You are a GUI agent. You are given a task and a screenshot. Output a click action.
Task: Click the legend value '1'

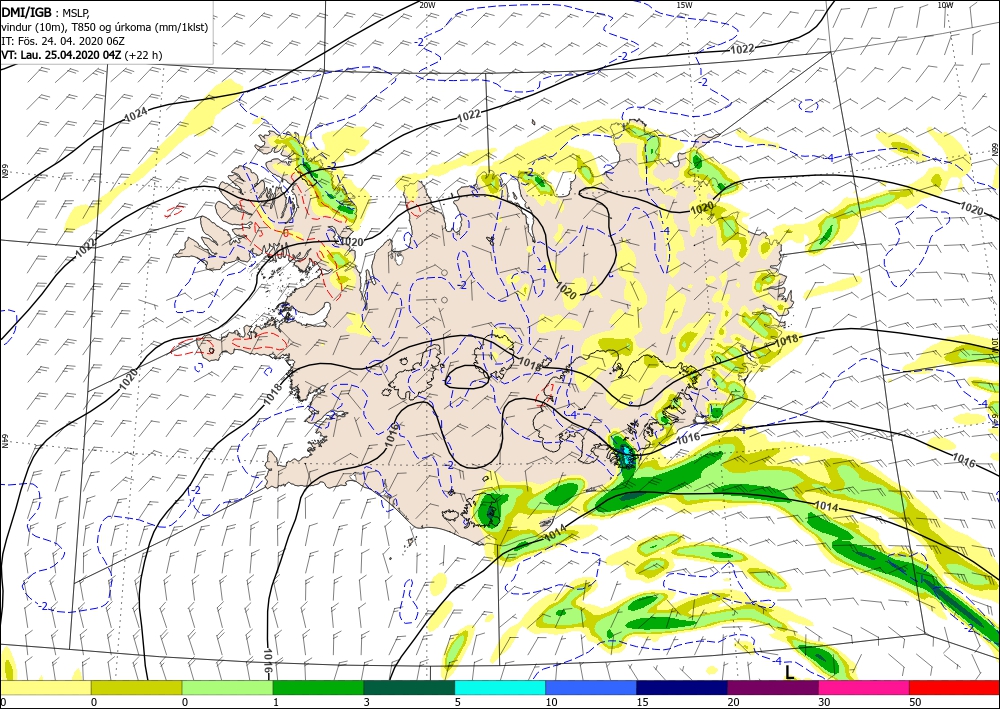click(276, 702)
